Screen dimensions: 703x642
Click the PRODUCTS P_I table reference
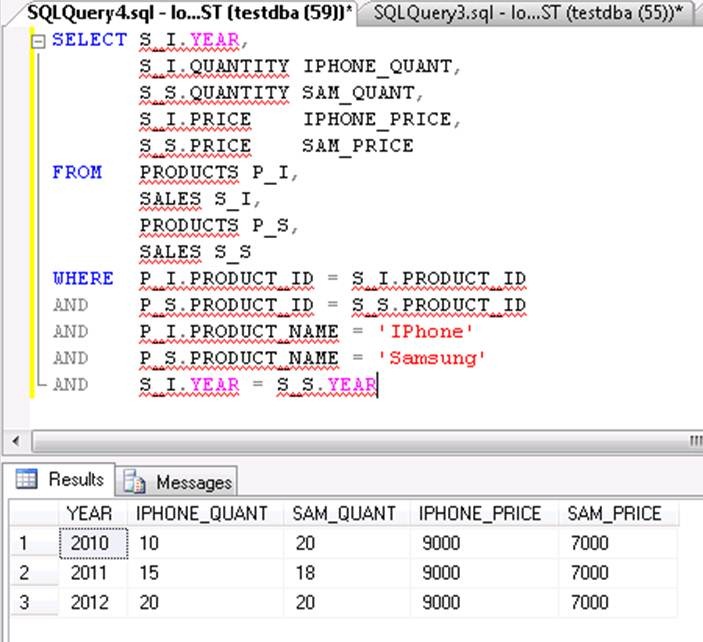point(214,173)
